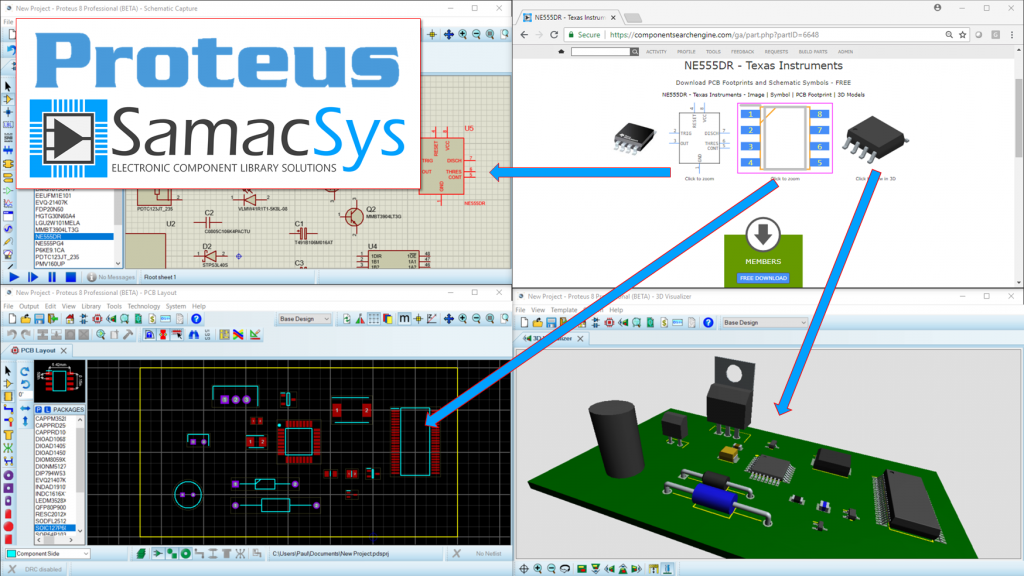The image size is (1024, 576).
Task: Click the green FREE DOWNLOAD button
Action: pyautogui.click(x=765, y=276)
